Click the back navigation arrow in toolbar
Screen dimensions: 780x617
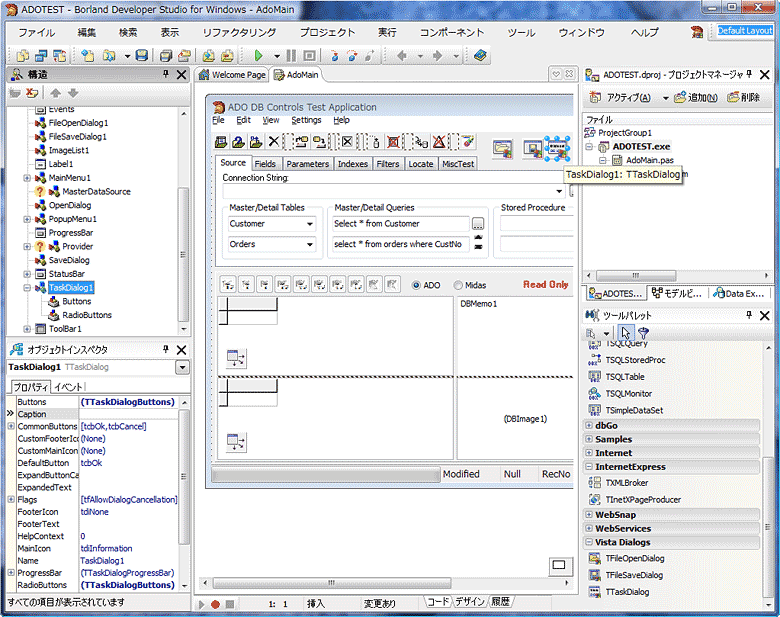tap(402, 56)
